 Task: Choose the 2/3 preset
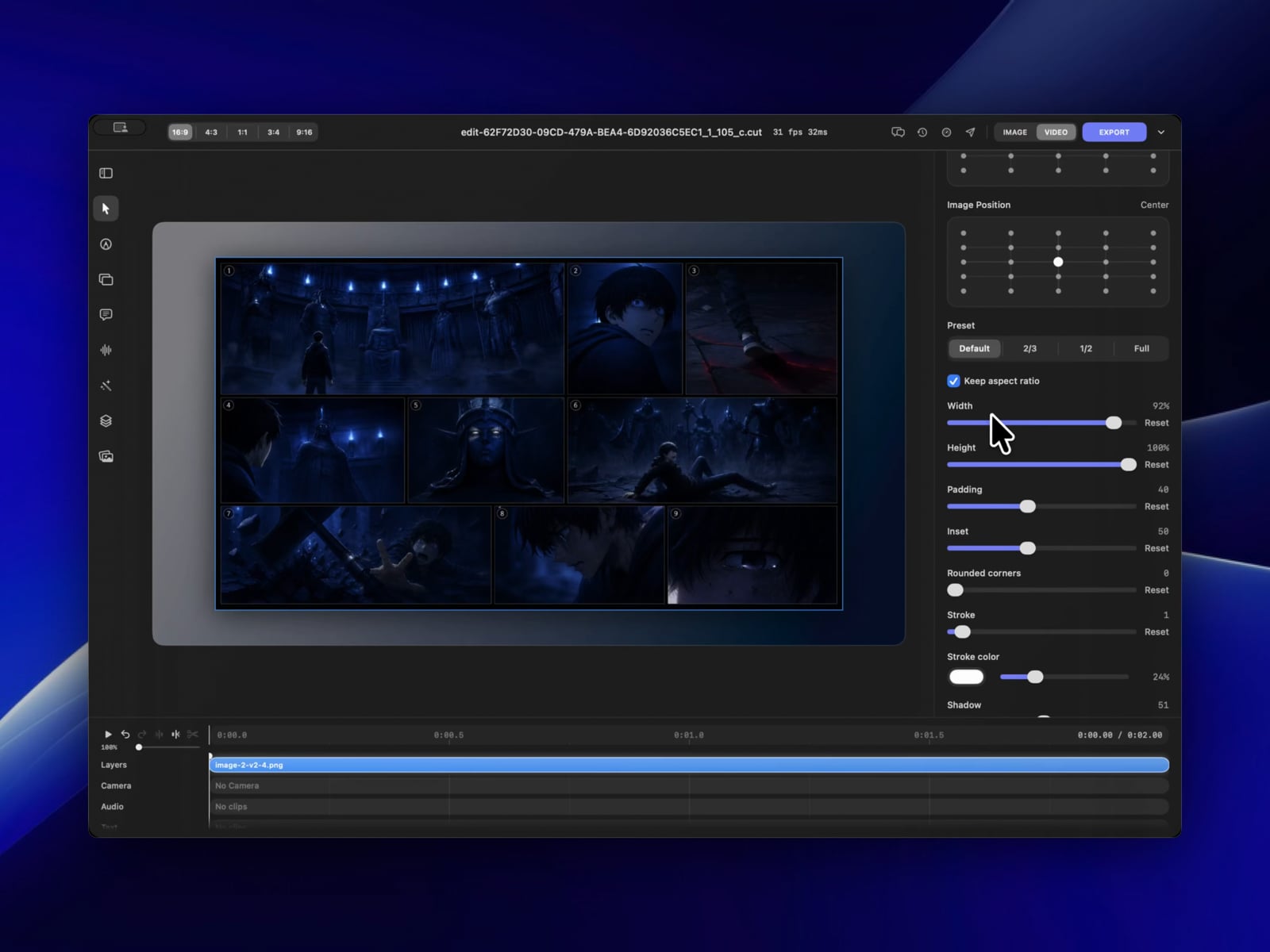[x=1029, y=348]
